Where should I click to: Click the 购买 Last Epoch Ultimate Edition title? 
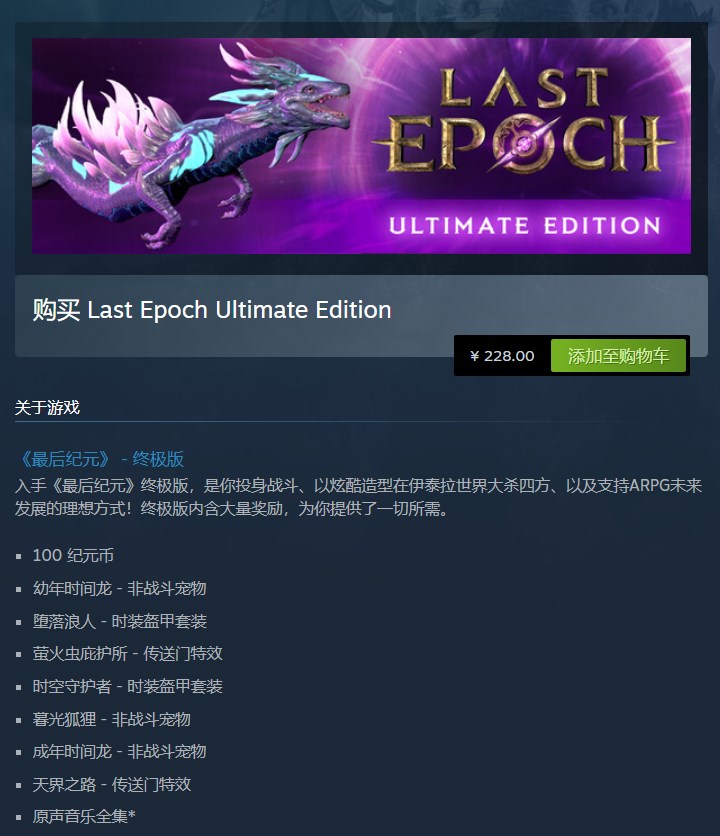212,310
